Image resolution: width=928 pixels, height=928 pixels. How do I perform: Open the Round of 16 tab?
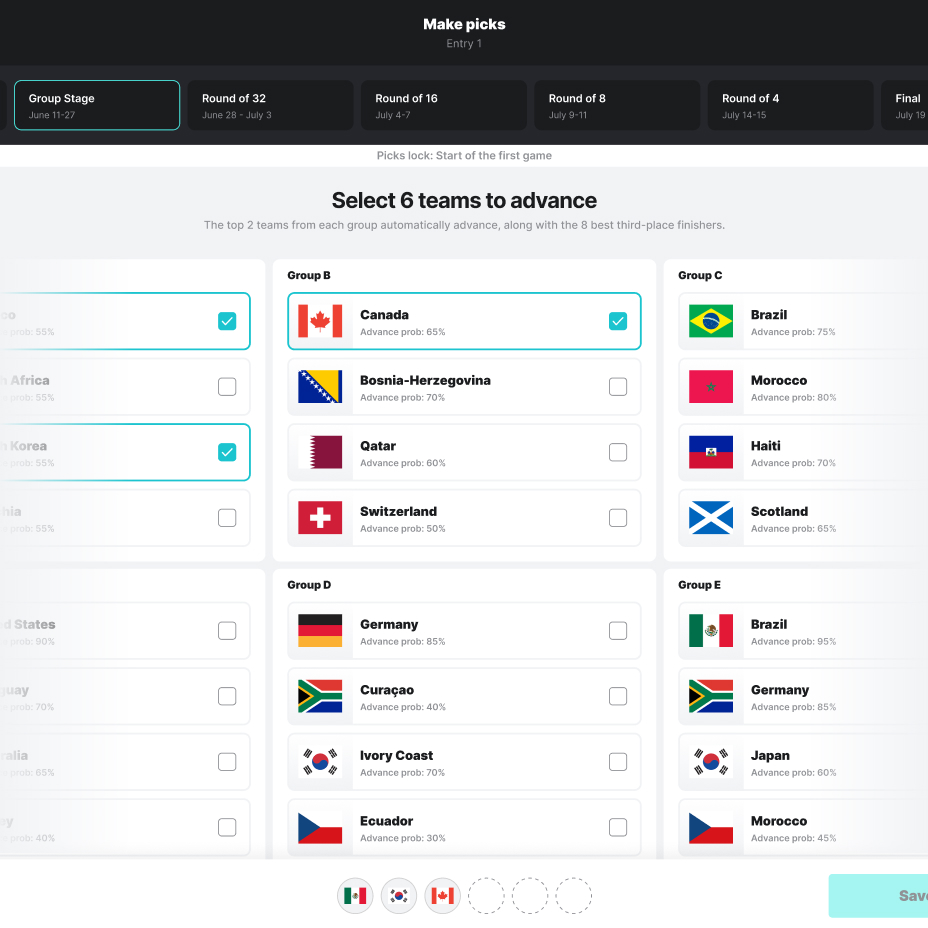(444, 105)
